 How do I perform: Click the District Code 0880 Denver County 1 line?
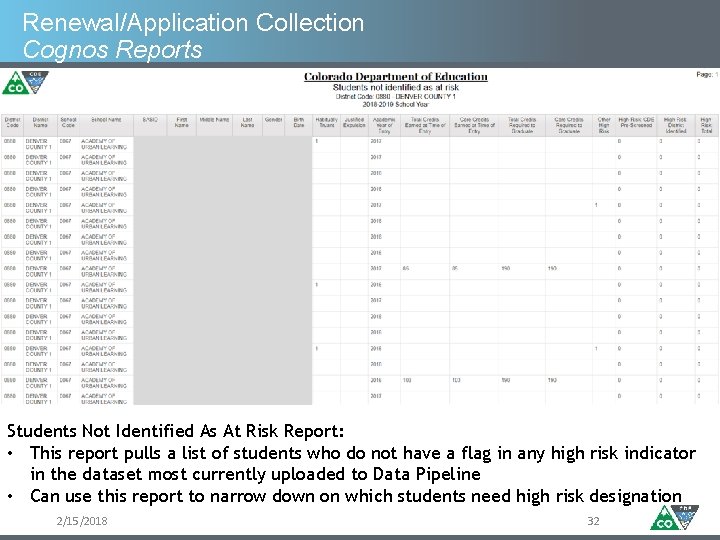pos(395,96)
